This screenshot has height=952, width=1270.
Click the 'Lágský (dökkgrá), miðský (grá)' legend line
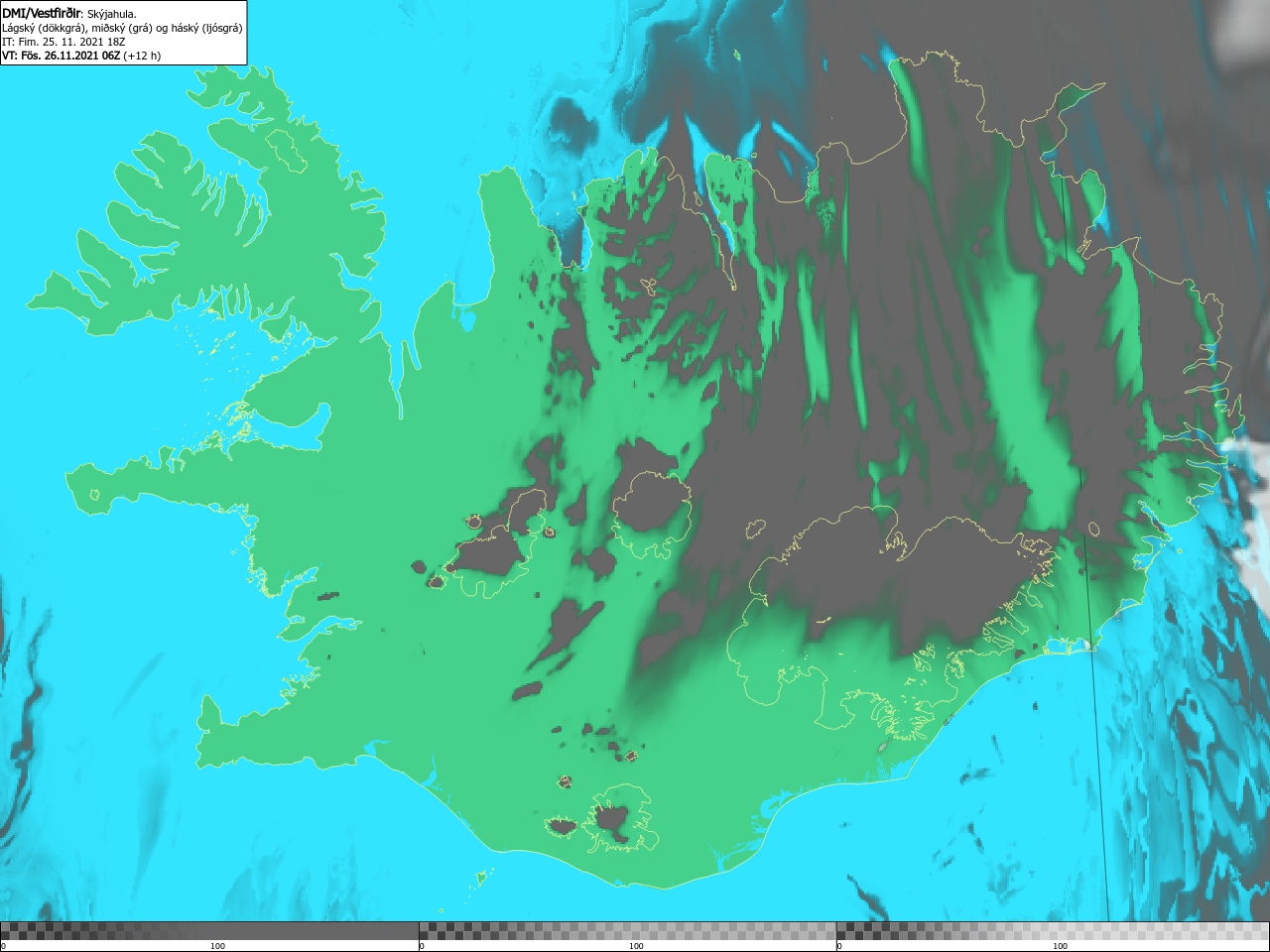tap(122, 28)
